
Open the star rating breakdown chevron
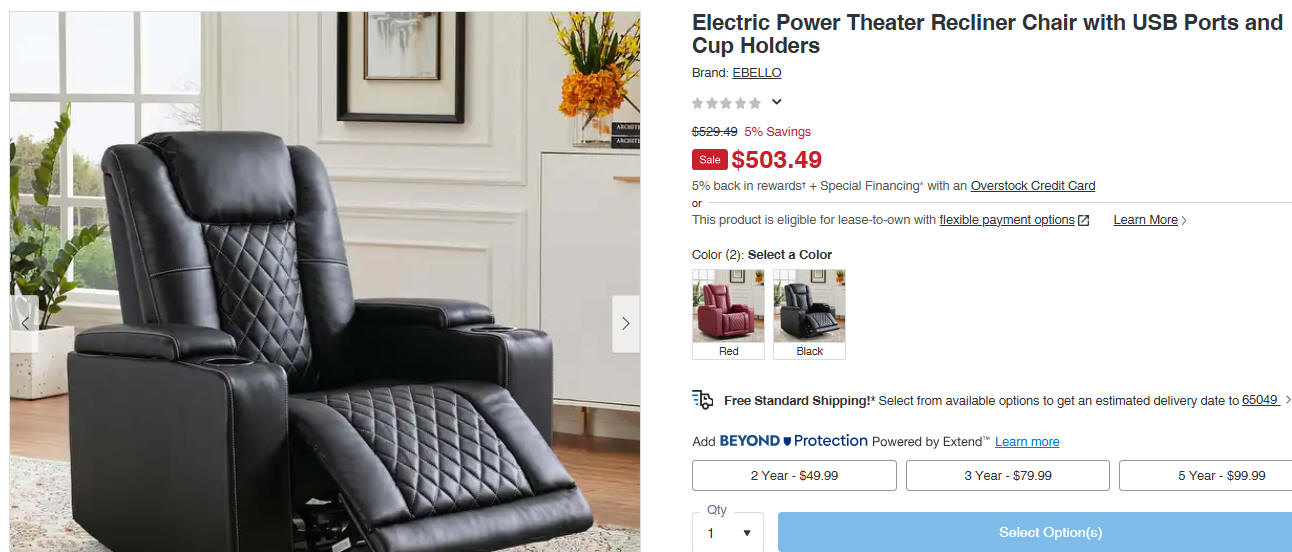pos(776,102)
